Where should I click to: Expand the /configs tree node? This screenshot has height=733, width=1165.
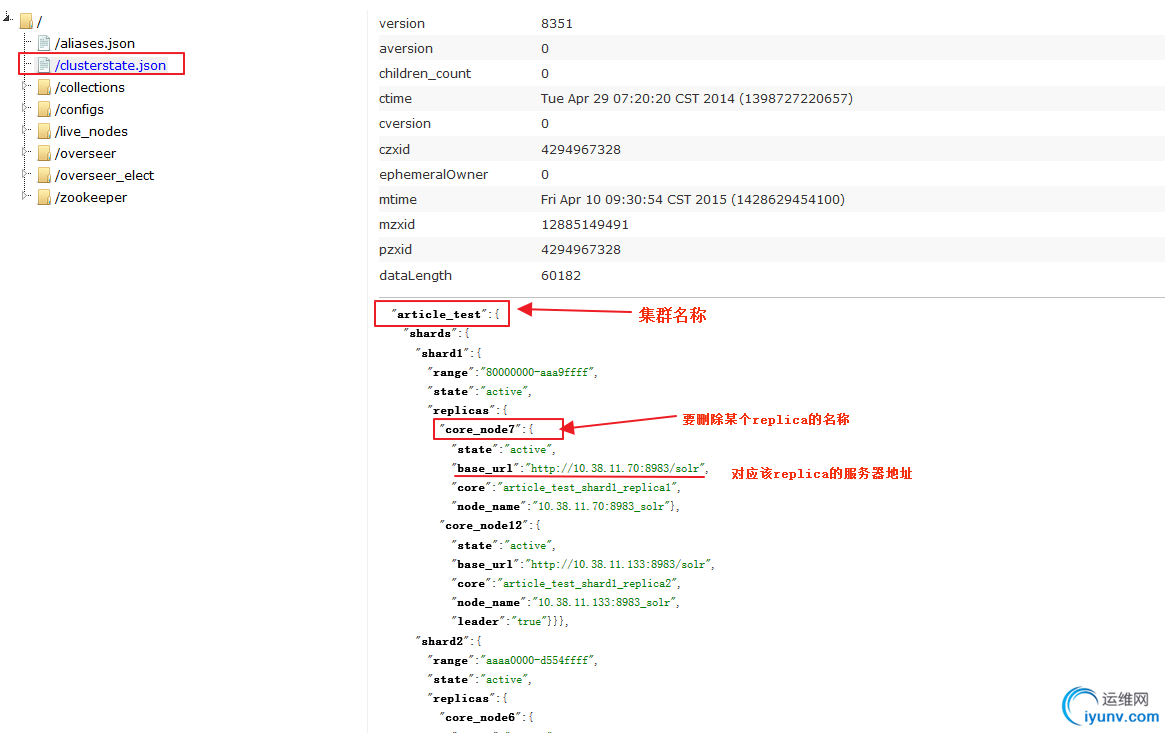(x=25, y=108)
